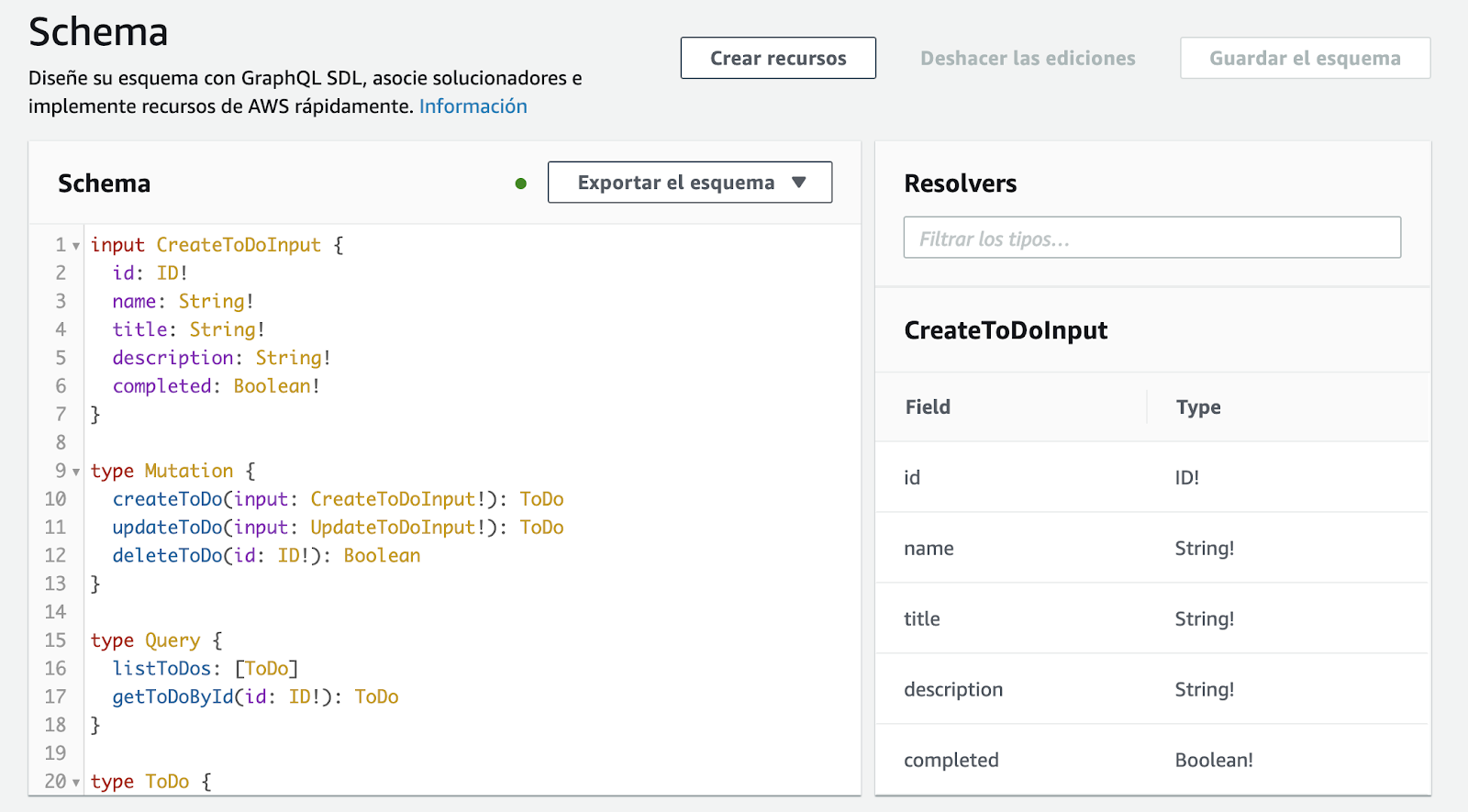Select the title field row cell
Viewport: 1468px width, 812px height.
pos(921,618)
